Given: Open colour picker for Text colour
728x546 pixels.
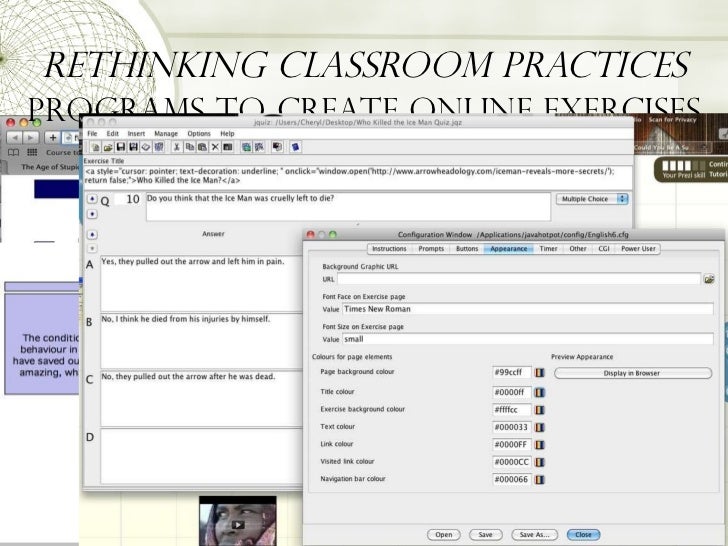Looking at the screenshot, I should [539, 427].
